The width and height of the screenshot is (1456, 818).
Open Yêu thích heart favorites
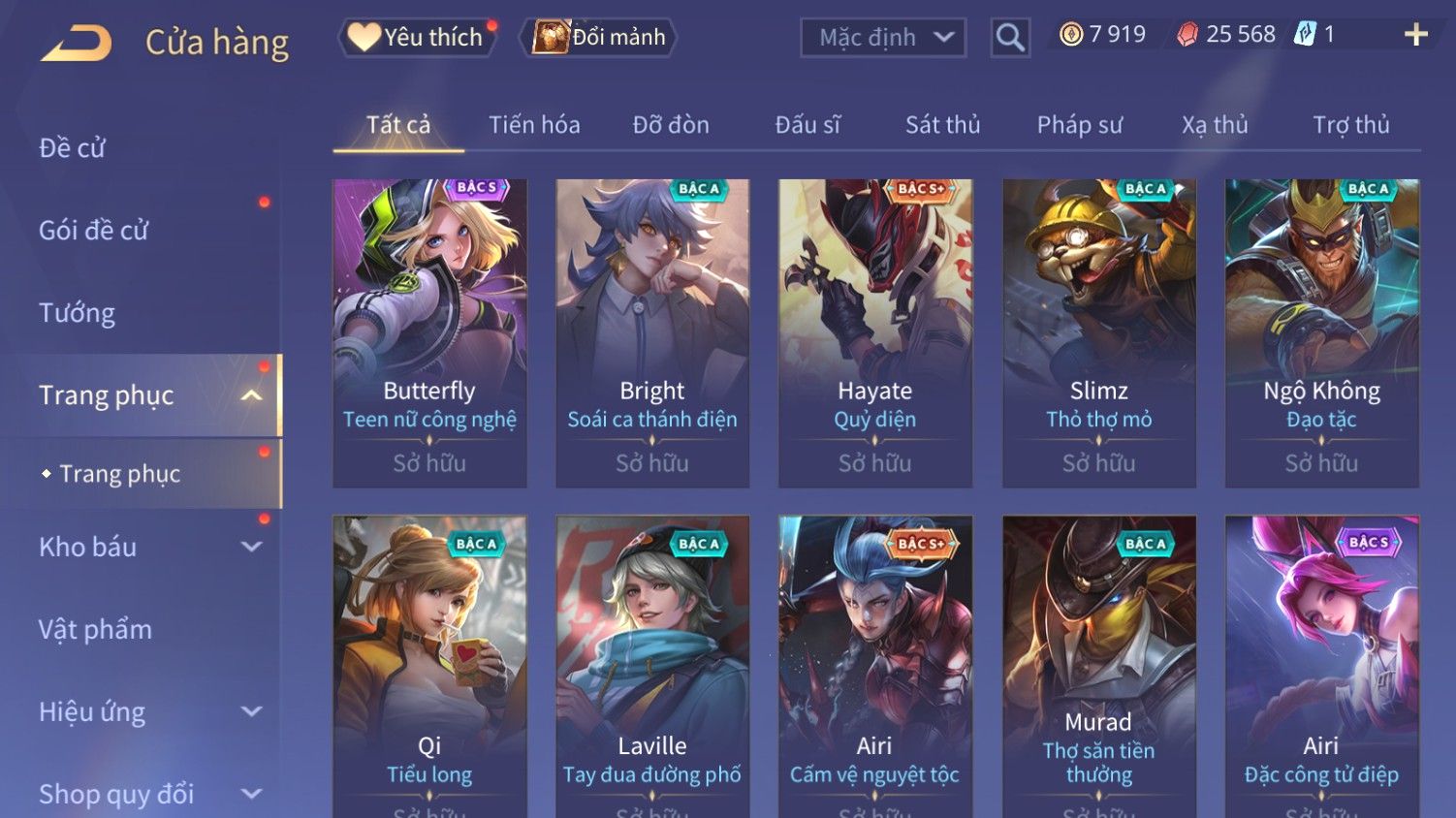point(418,37)
